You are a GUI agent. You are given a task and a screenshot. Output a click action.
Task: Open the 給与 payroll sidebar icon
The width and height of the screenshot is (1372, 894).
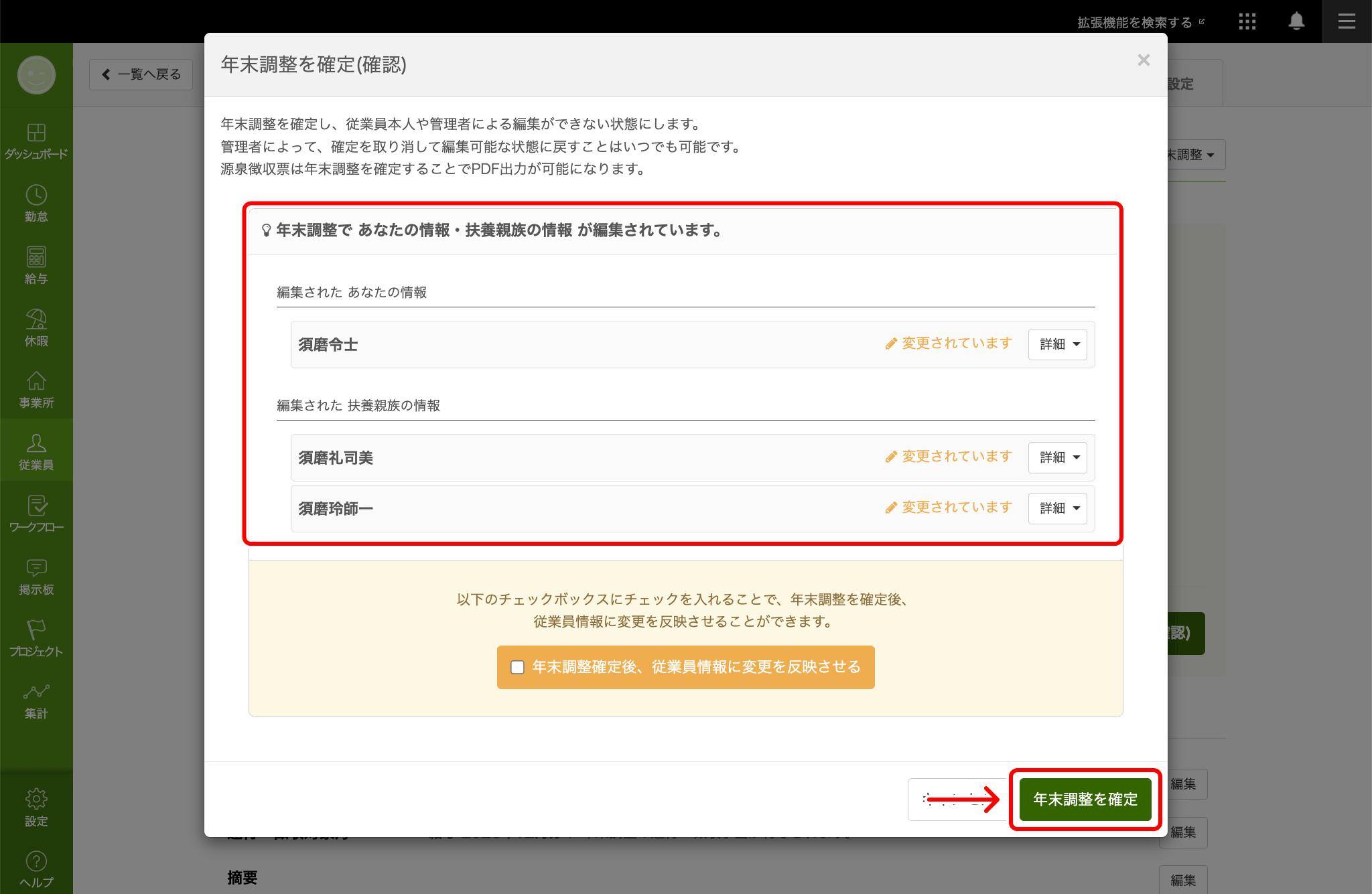pyautogui.click(x=36, y=266)
